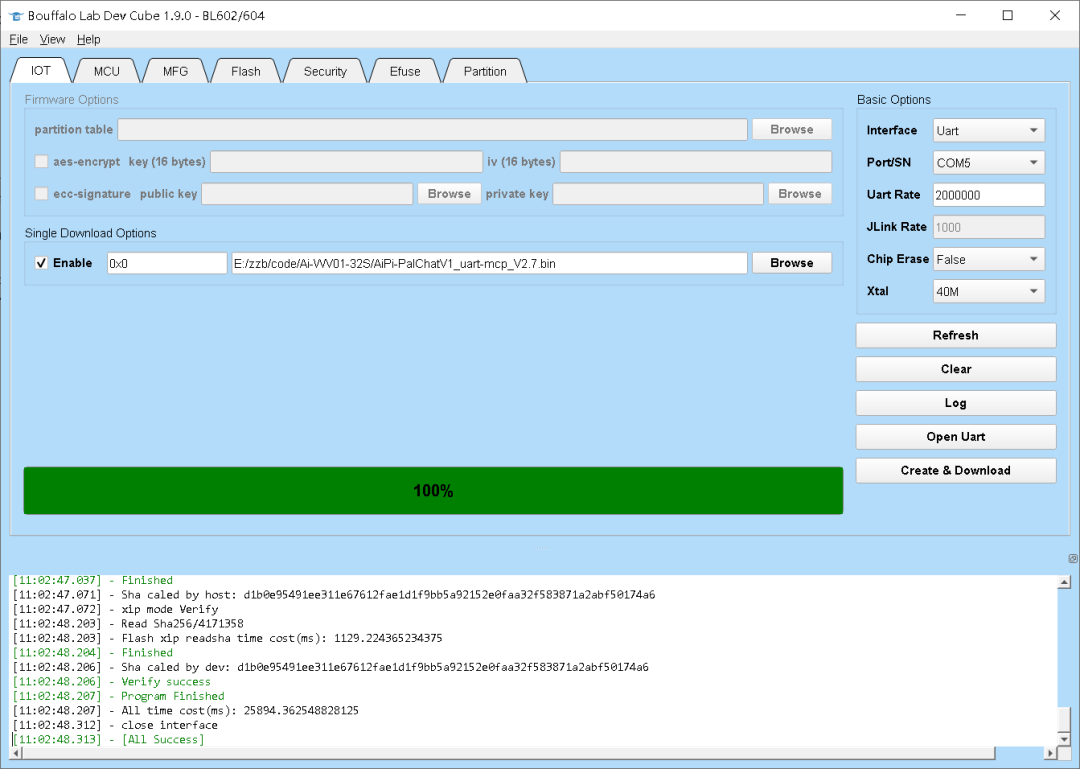
Task: Click the 0x0 address field
Action: 167,263
